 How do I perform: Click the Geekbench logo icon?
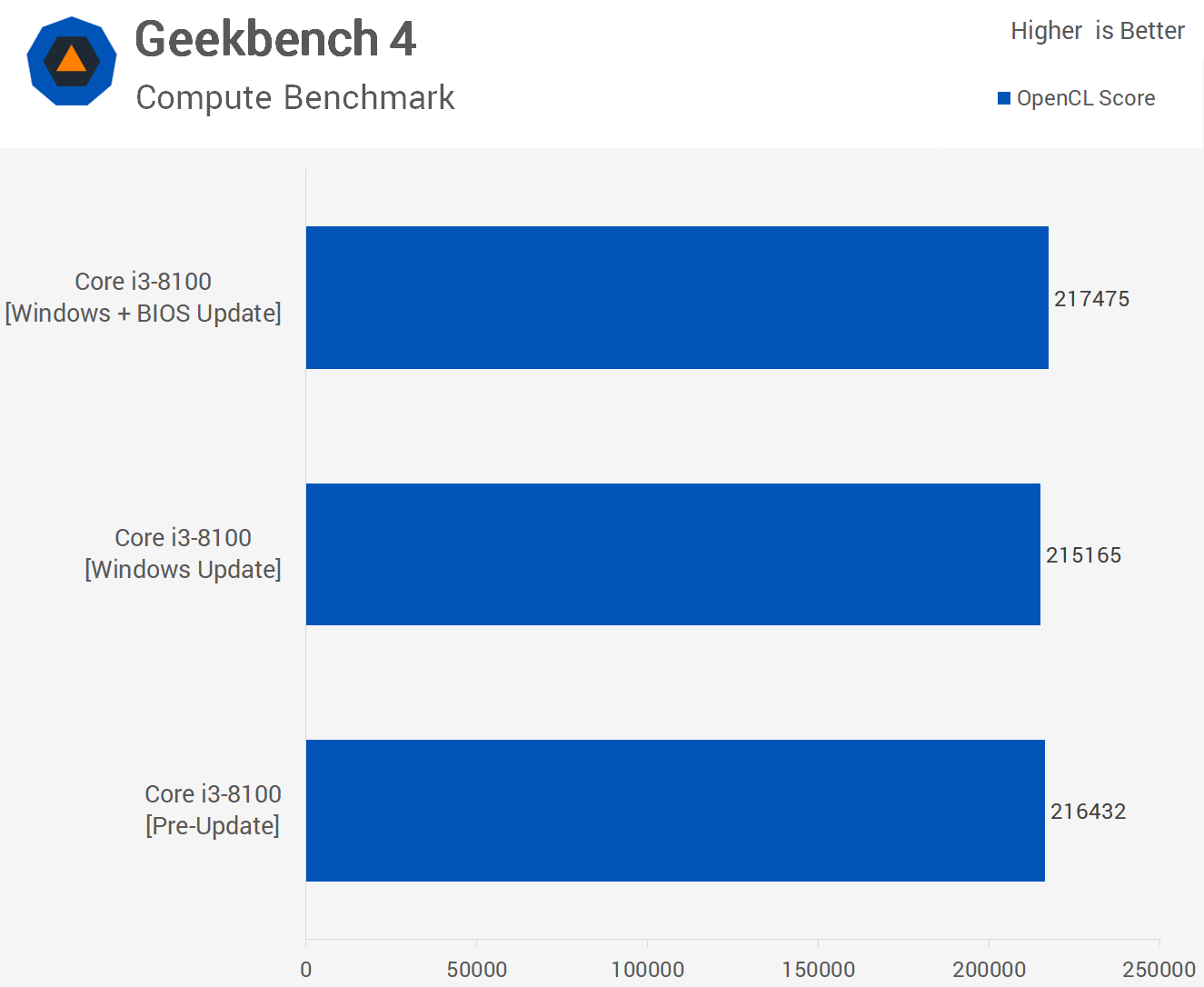(x=72, y=61)
